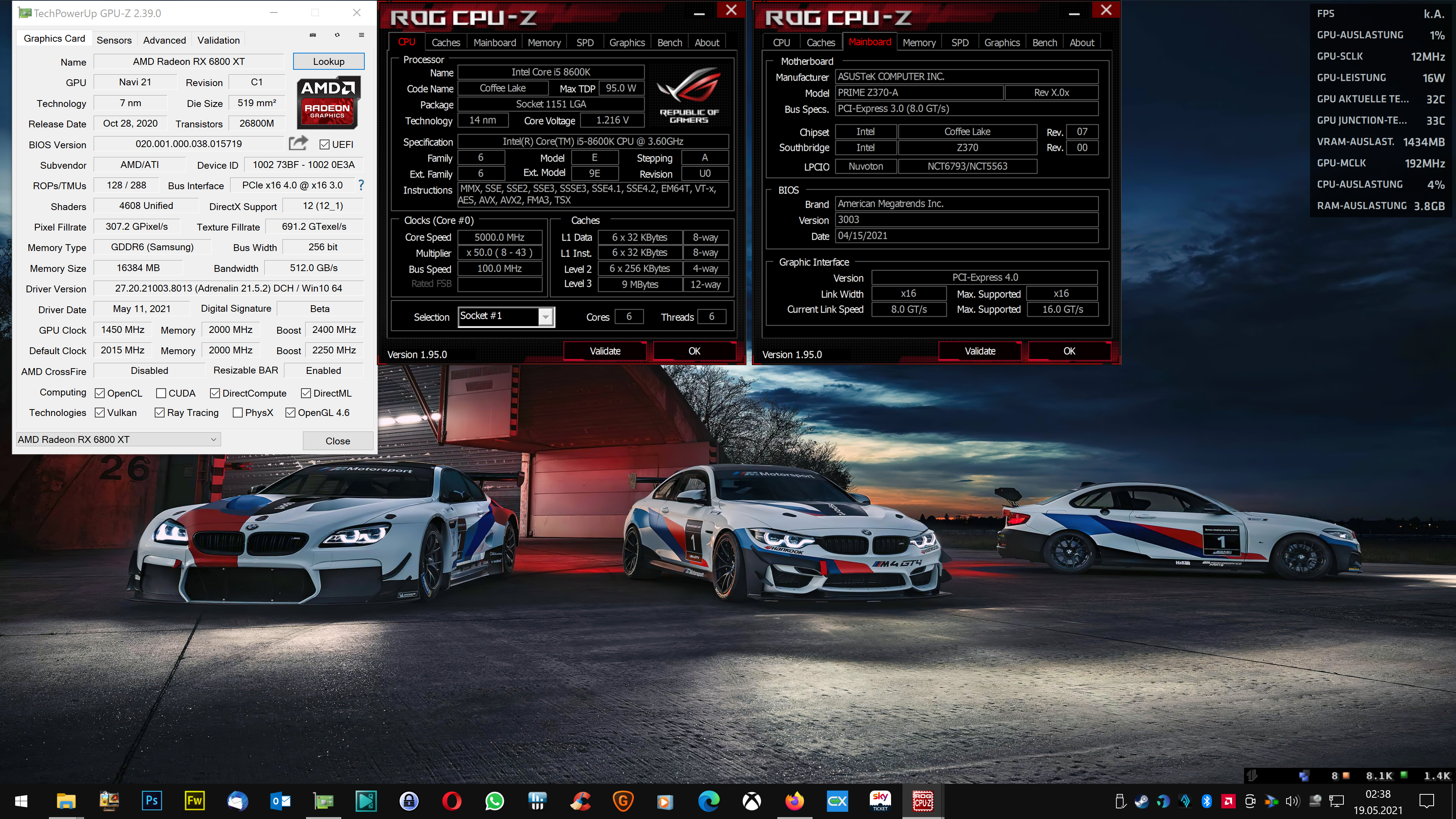1456x819 pixels.
Task: Uncheck the UEFI checkbox in GPU-Z
Action: tap(324, 145)
